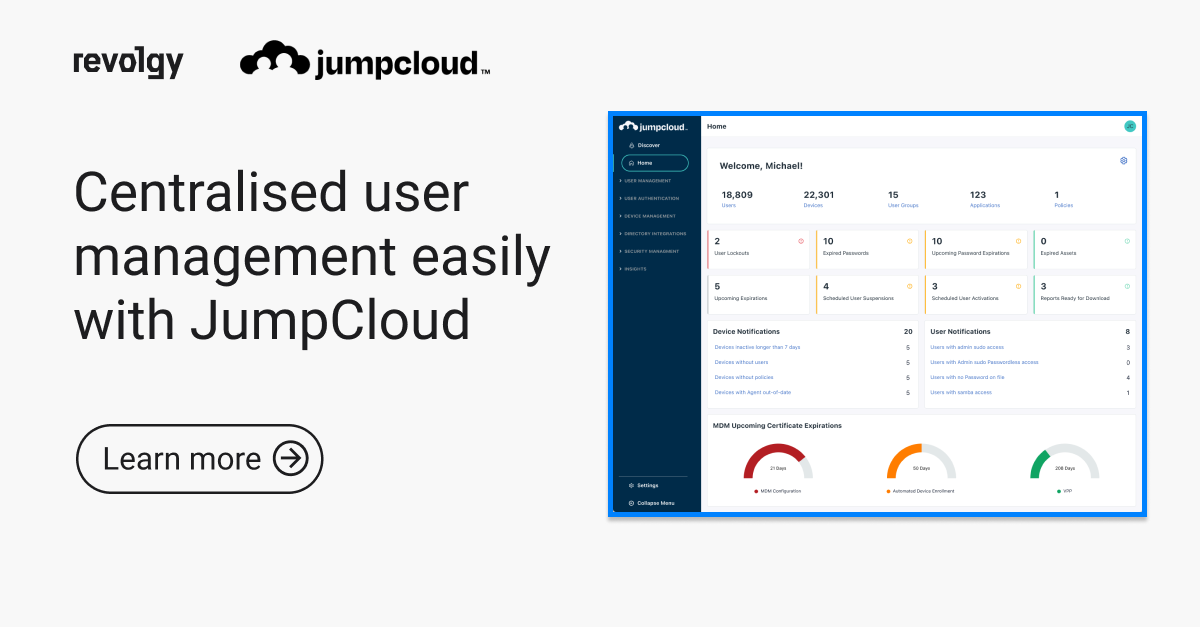Open Users with Admin sudo Passwordless access
The height and width of the screenshot is (627, 1200).
984,362
